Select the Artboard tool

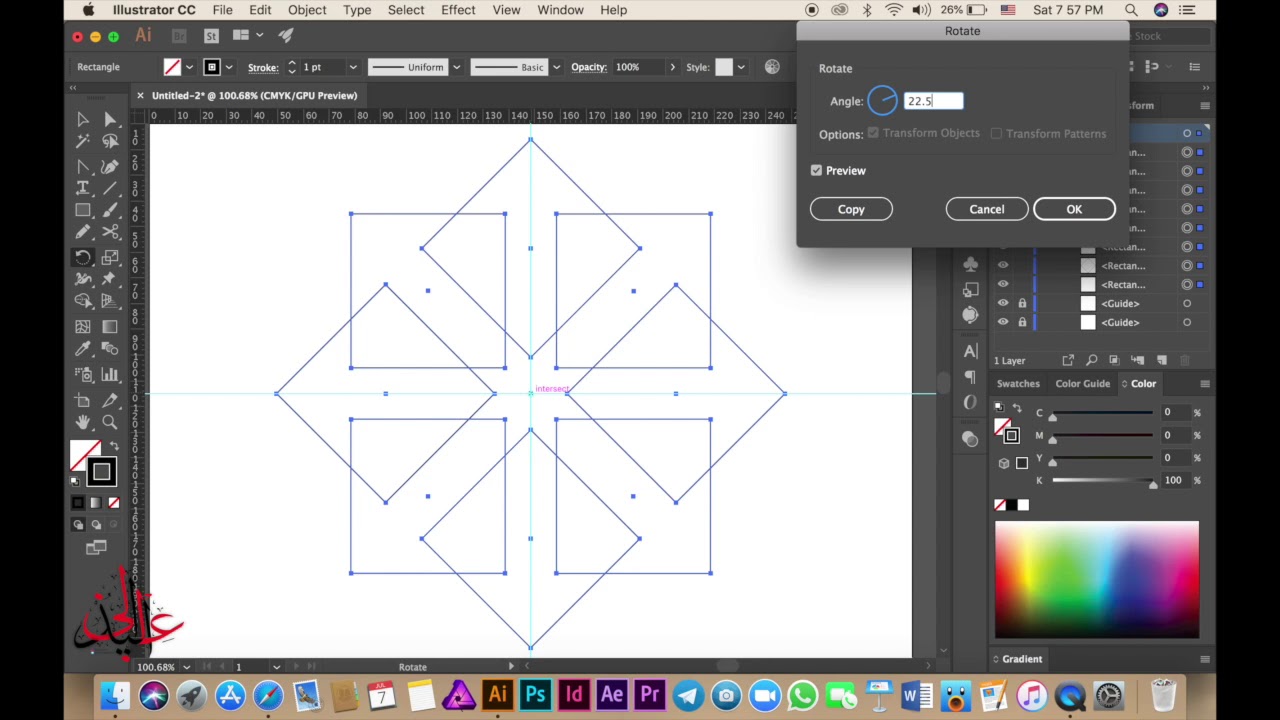point(83,400)
